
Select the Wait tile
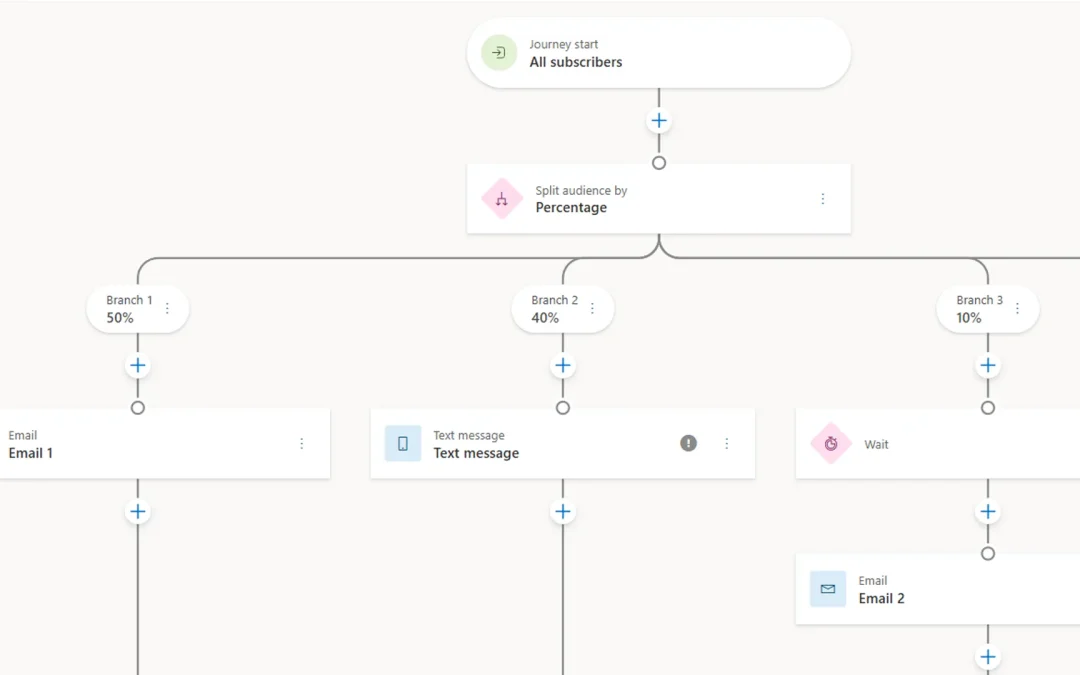coord(937,444)
